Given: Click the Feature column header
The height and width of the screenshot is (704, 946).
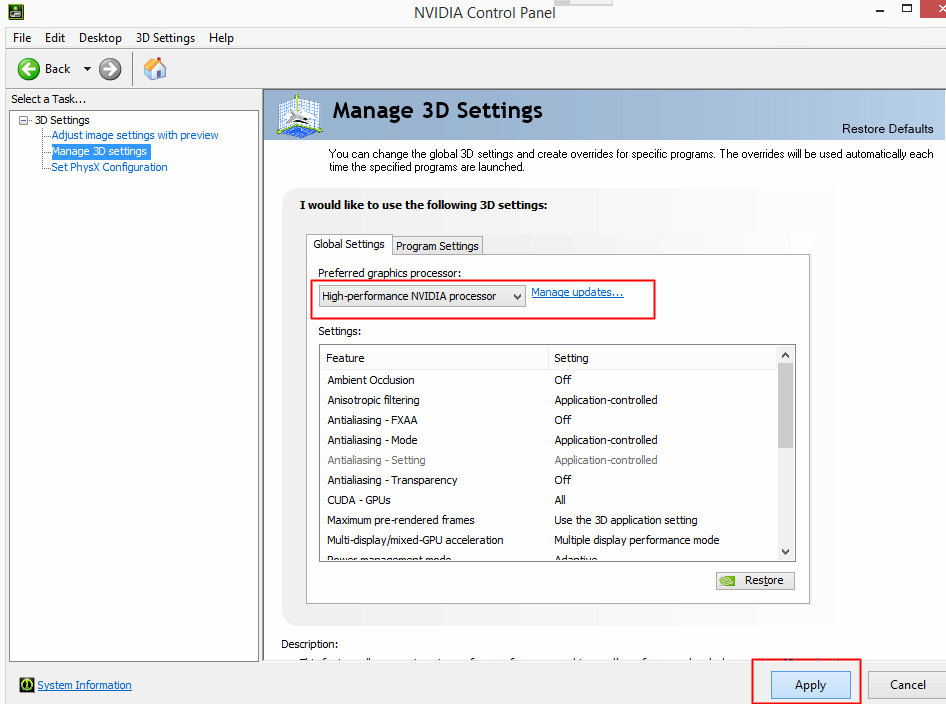Looking at the screenshot, I should (434, 358).
